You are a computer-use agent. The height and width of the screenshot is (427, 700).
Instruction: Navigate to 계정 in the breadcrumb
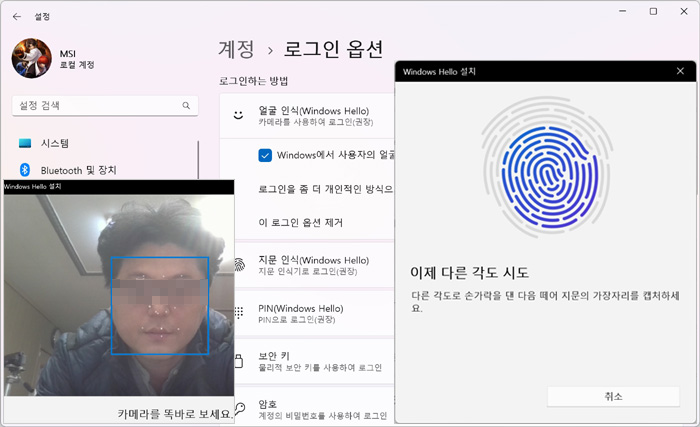point(236,49)
